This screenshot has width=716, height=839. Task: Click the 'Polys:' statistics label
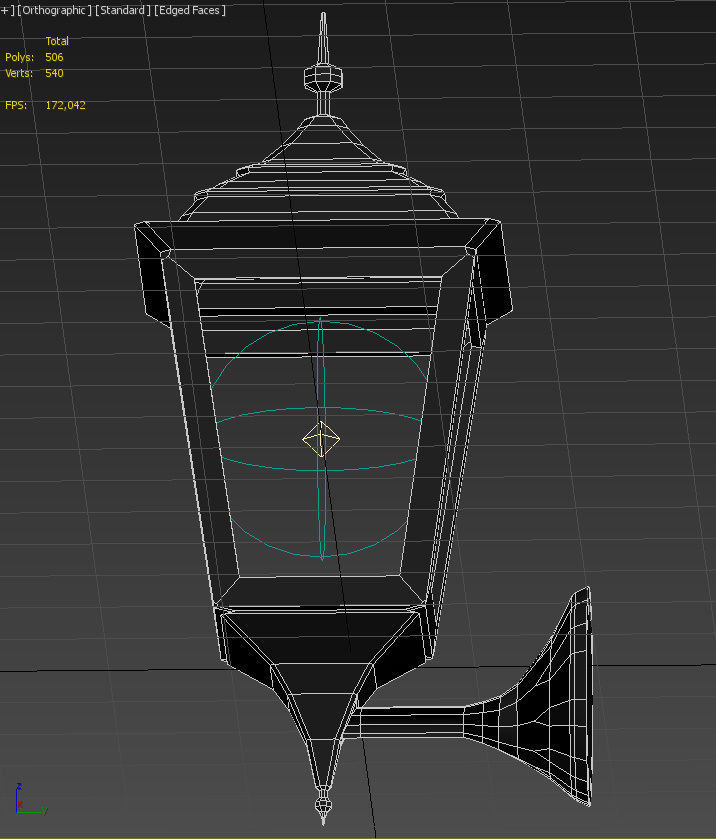(19, 57)
